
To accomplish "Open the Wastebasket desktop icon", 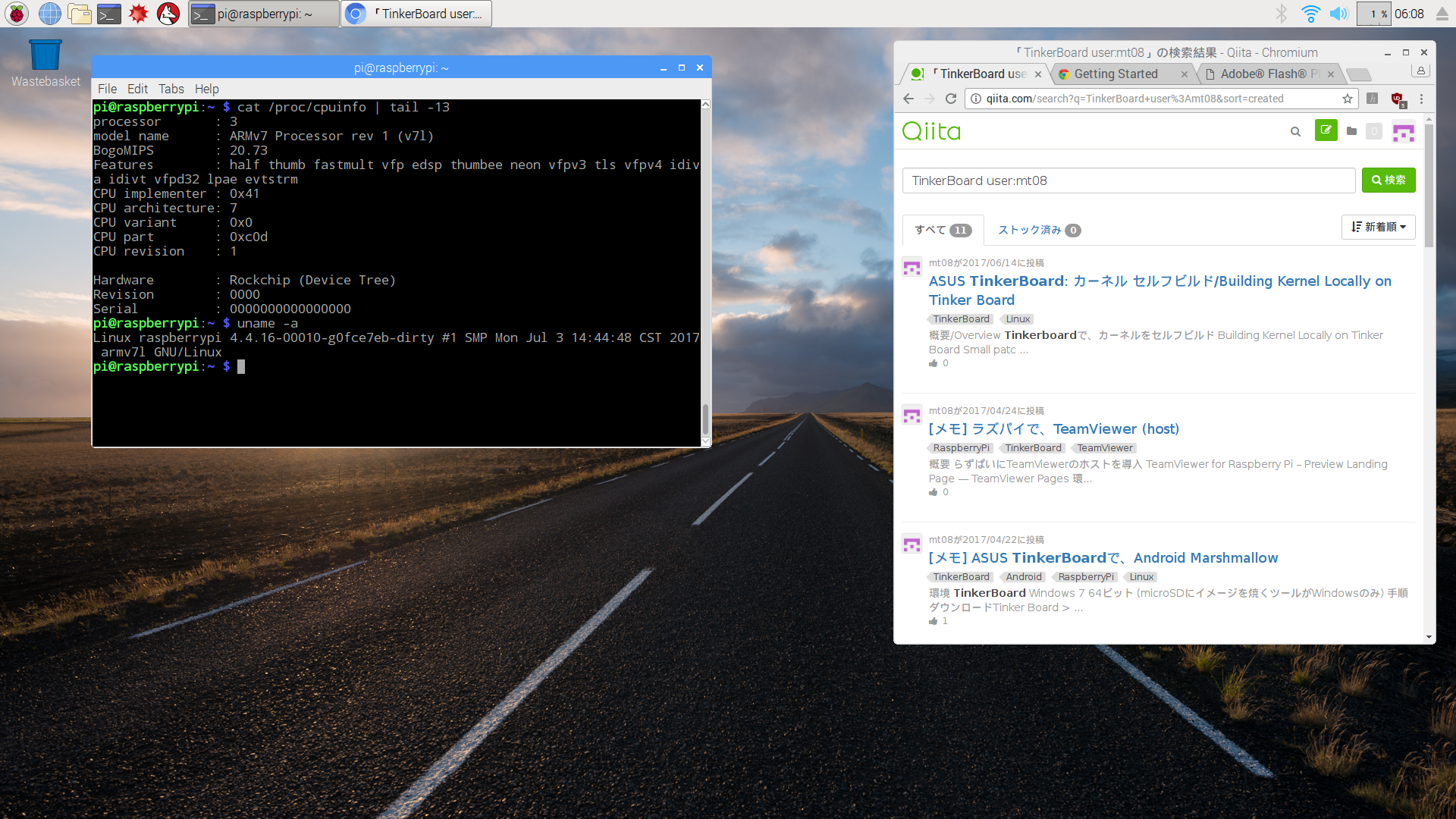I will (45, 64).
